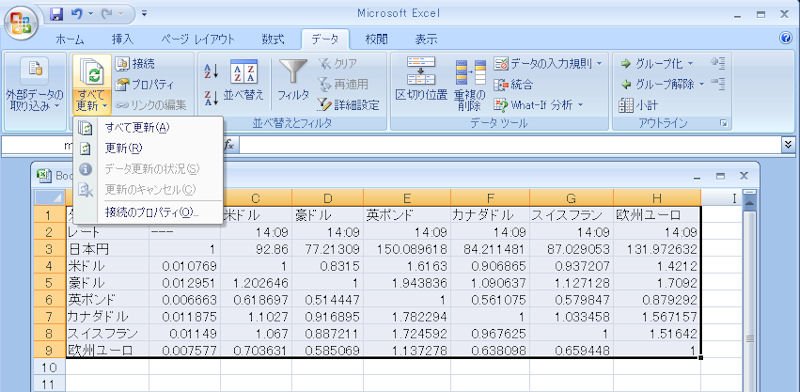
Task: Click 重複の削除 remove duplicates
Action: tap(470, 84)
